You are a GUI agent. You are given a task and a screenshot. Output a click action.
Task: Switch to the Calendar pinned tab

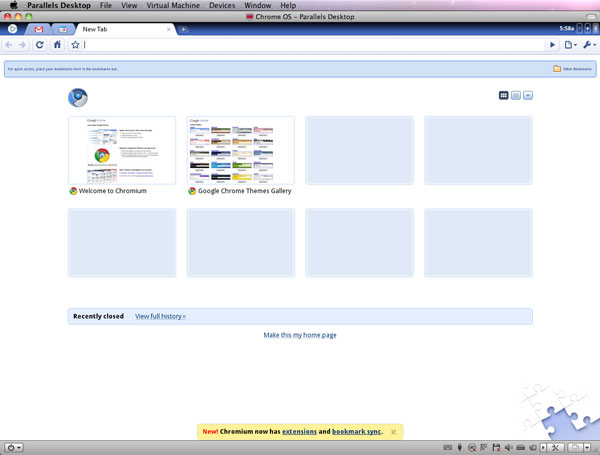63,29
